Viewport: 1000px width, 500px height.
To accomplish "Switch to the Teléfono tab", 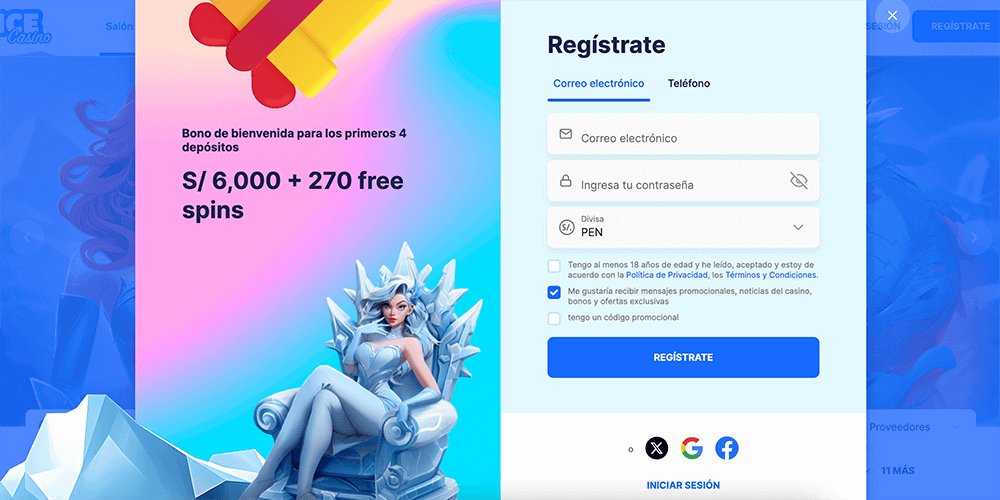I will pyautogui.click(x=689, y=84).
